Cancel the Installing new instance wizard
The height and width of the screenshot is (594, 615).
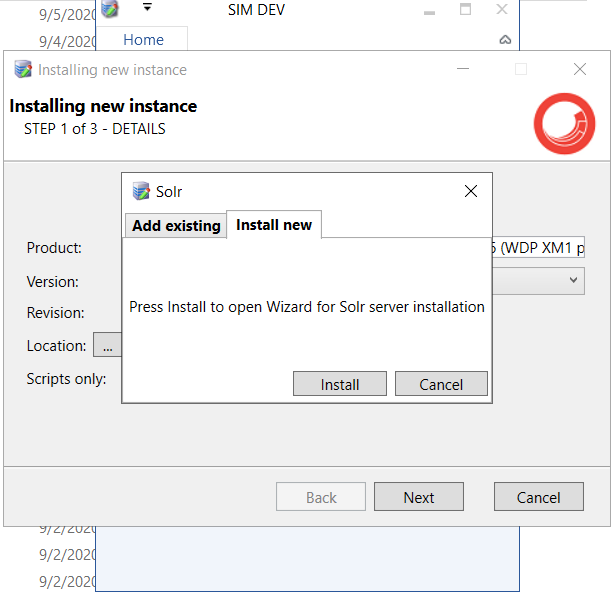click(539, 497)
